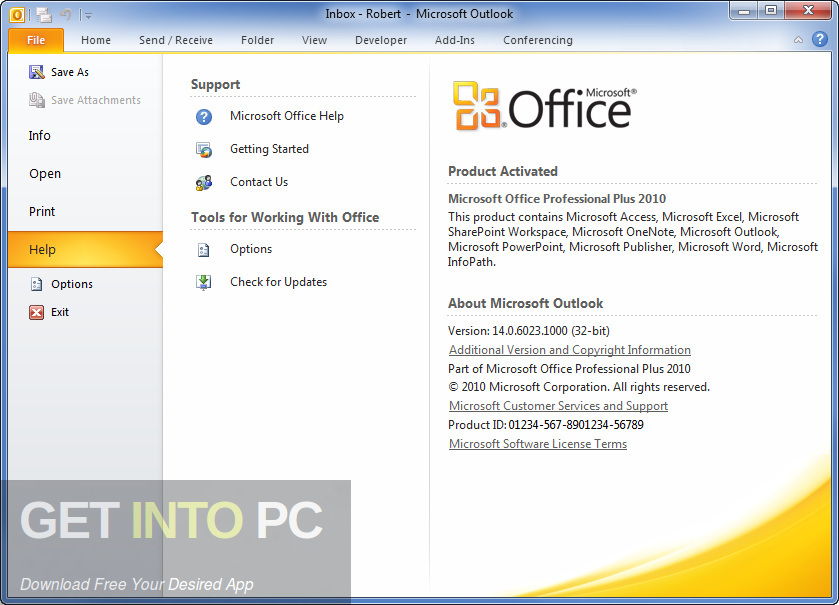The image size is (839, 605).
Task: Select Check for Updates
Action: click(278, 282)
